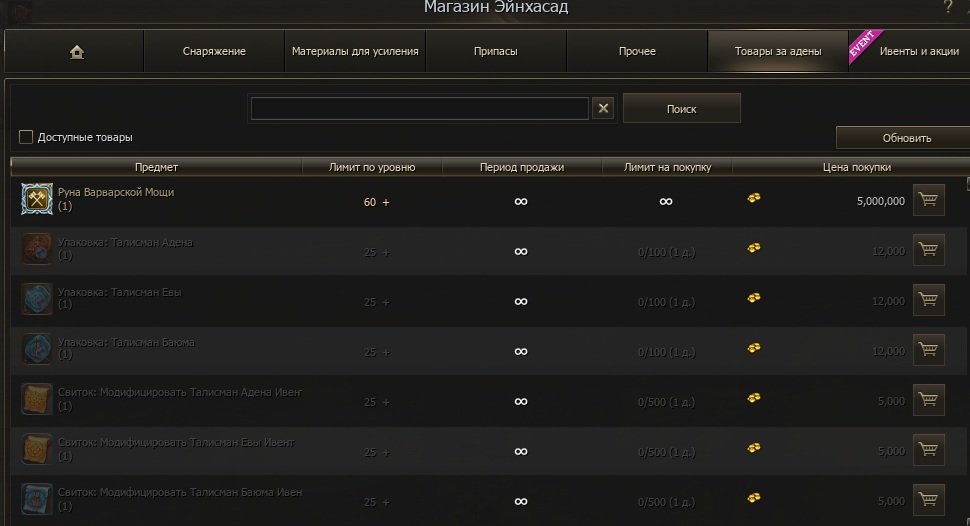Select Свиток: Модифицировать Талисман Баюма Ивент name
The height and width of the screenshot is (526, 970).
[x=179, y=493]
